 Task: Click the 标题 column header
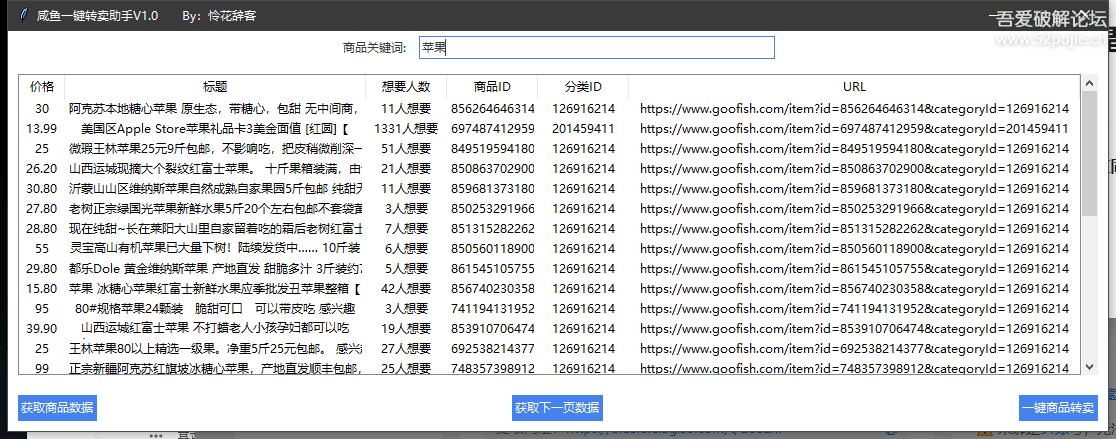(x=215, y=87)
